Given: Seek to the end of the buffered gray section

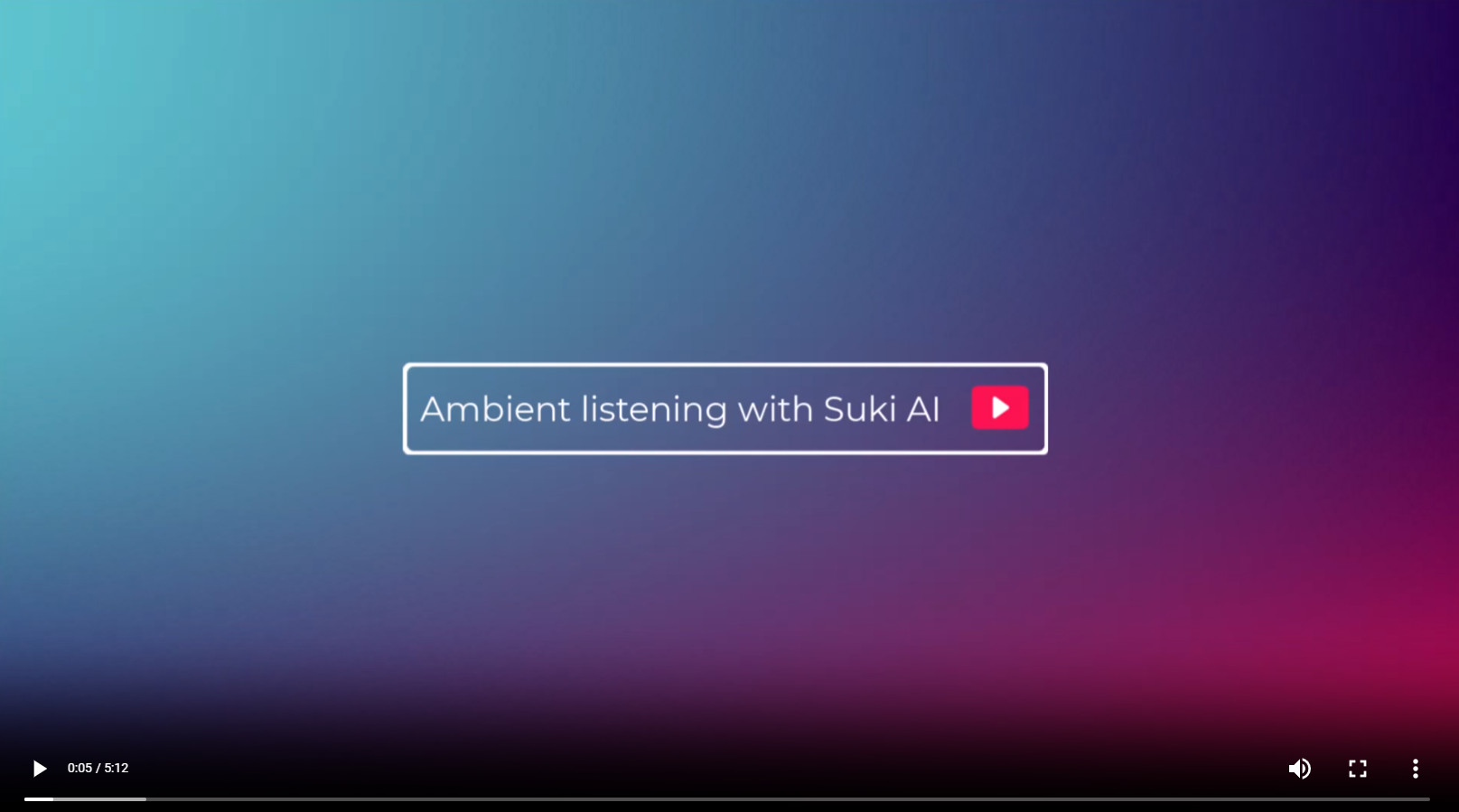Looking at the screenshot, I should (x=145, y=799).
